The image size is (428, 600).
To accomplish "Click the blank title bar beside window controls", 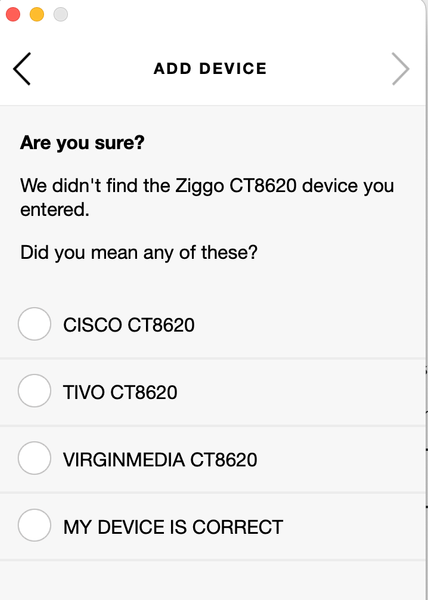I will [245, 15].
